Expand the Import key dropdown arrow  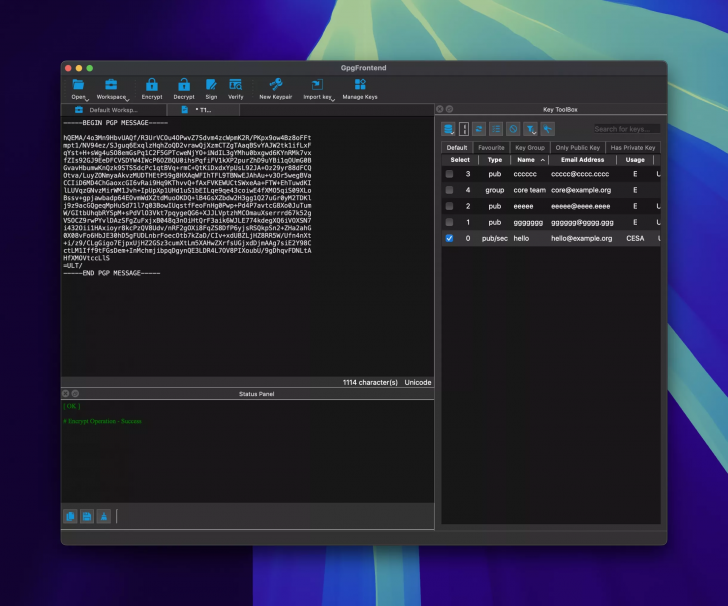point(333,99)
